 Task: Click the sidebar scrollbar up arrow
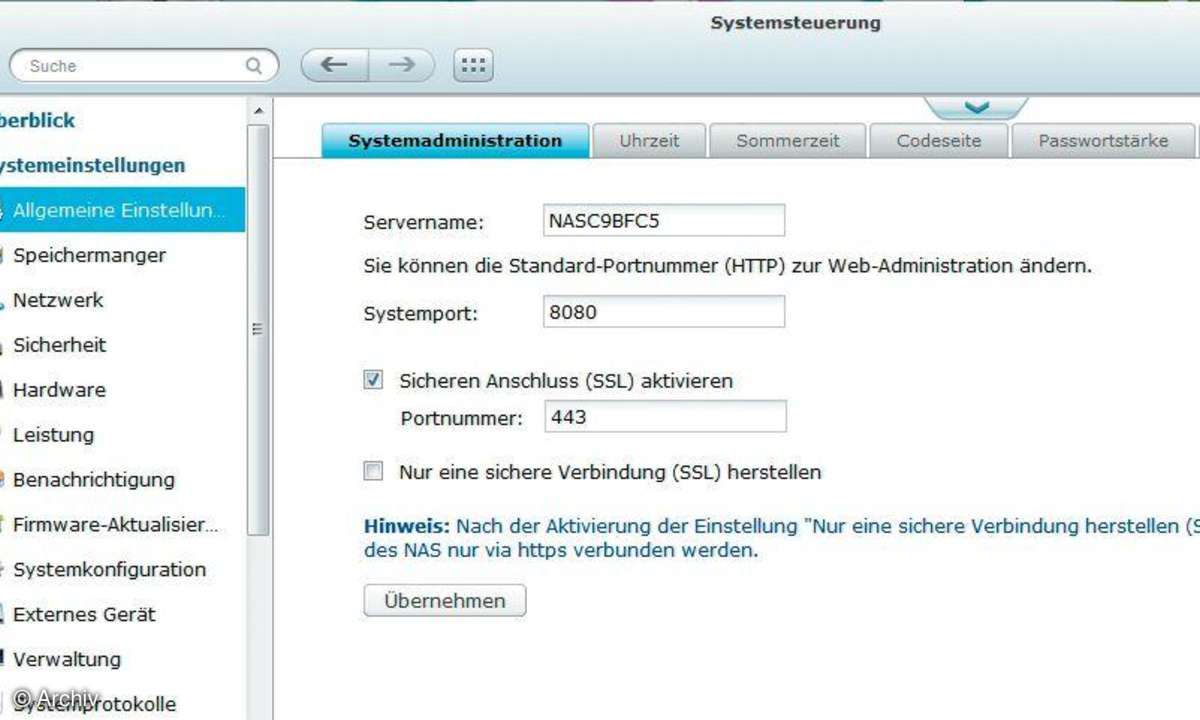click(x=258, y=111)
